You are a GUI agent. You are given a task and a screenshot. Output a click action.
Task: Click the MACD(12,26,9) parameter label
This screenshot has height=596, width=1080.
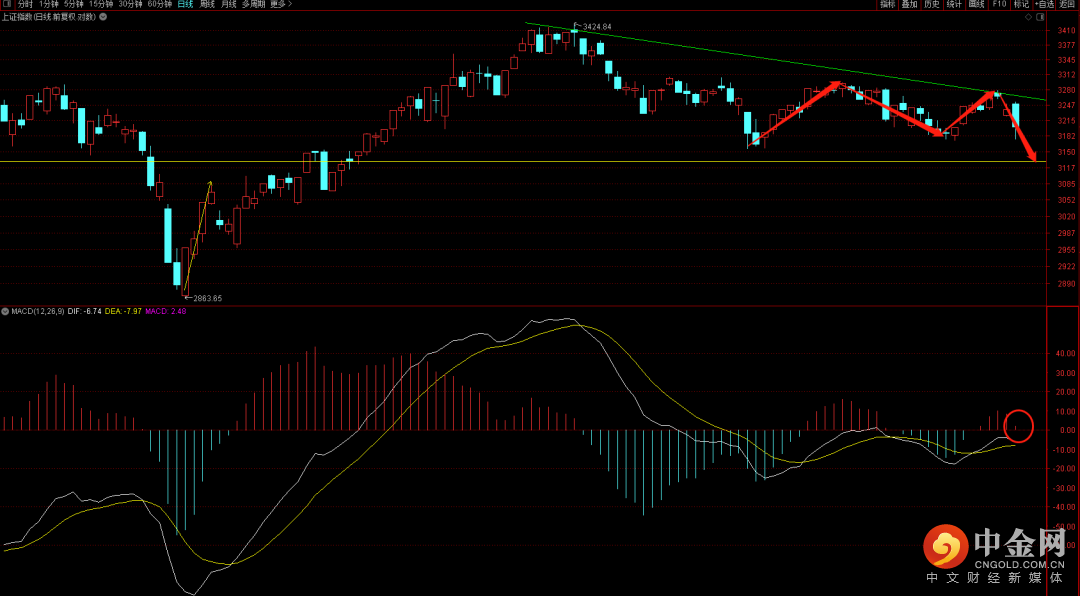click(x=39, y=311)
